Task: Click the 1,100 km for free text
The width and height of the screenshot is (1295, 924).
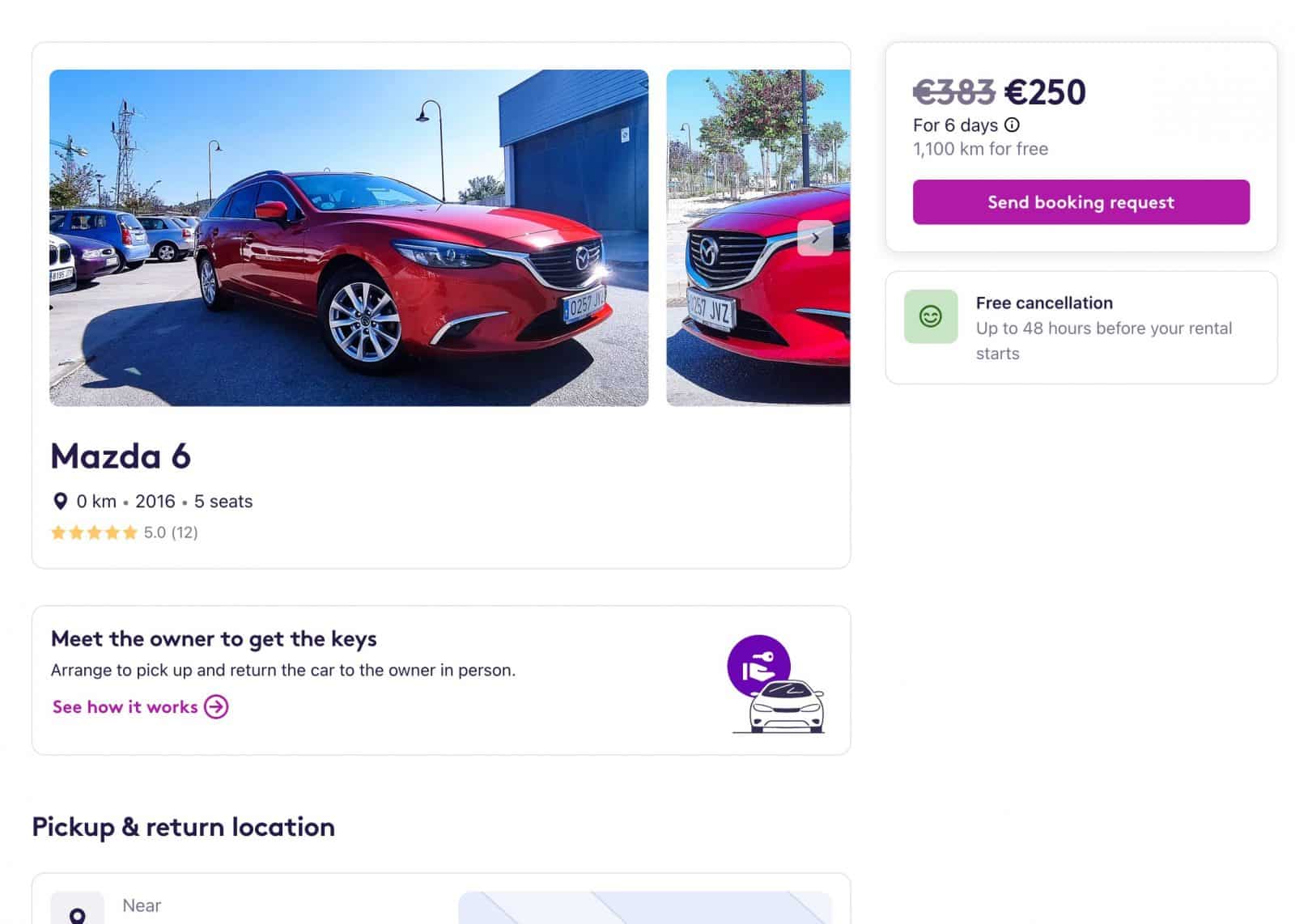Action: [980, 149]
